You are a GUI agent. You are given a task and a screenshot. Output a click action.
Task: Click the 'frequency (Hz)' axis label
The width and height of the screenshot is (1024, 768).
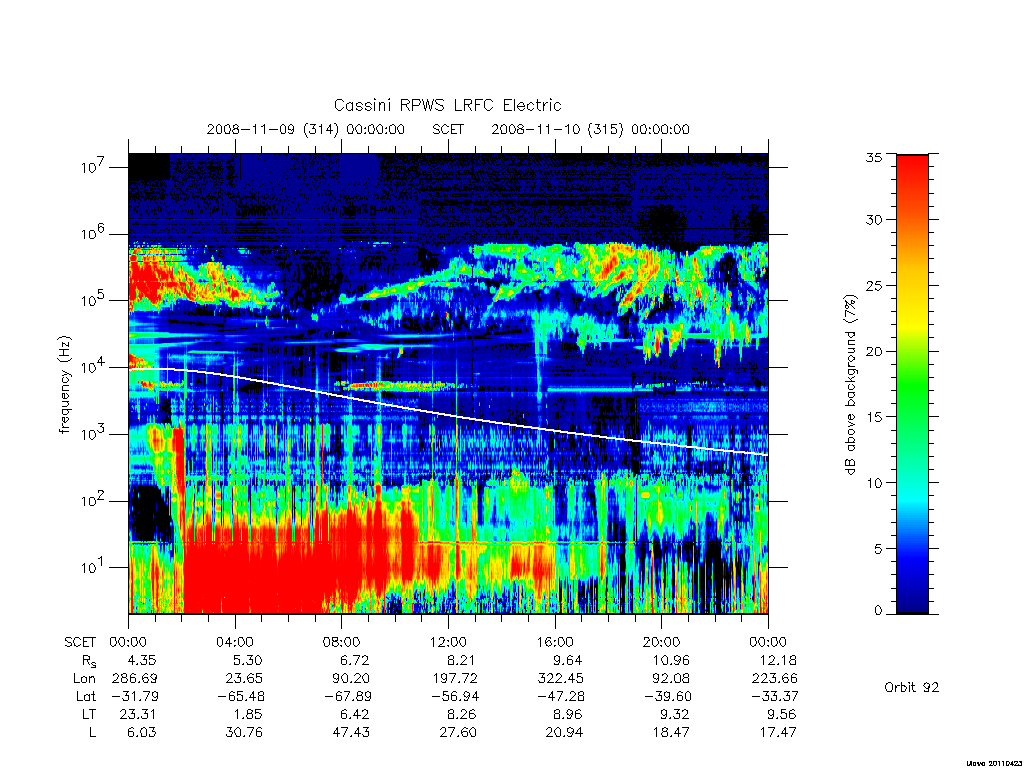tap(63, 385)
